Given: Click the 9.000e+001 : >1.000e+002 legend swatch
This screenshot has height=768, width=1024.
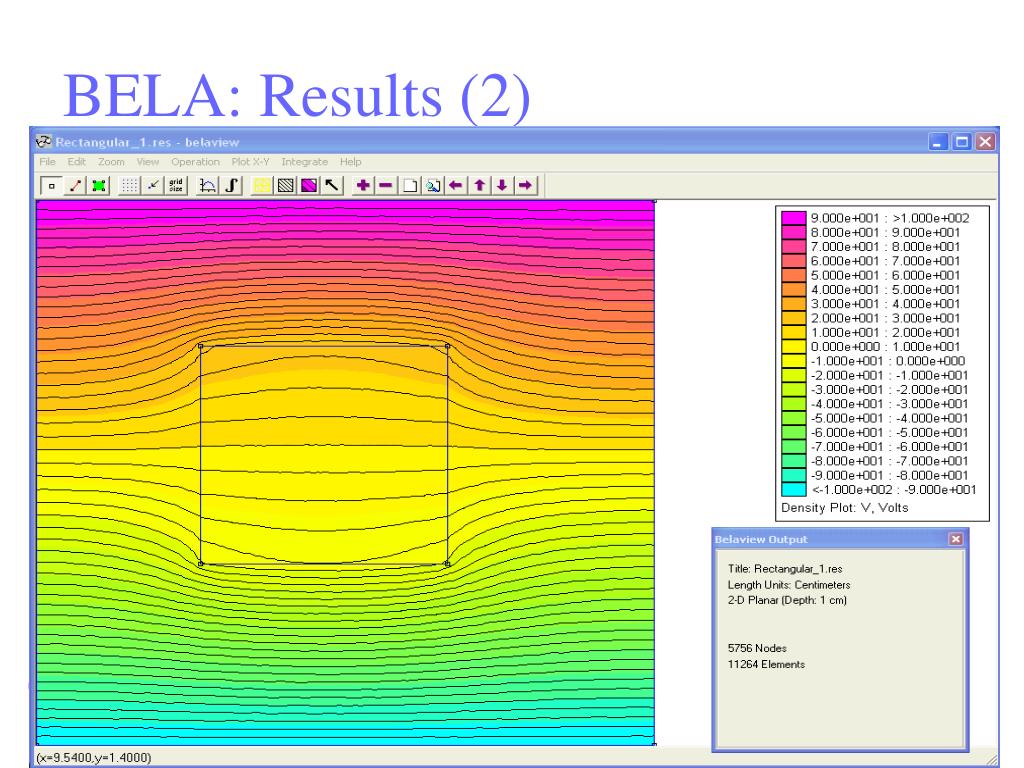Looking at the screenshot, I should [x=793, y=218].
